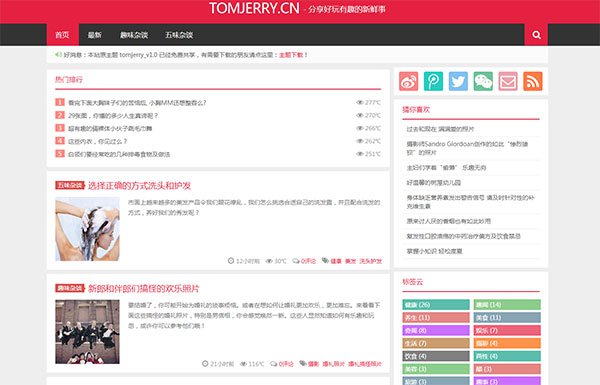600x385 pixels.
Task: Open the article 选择正确的方式洗头和护发
Action: point(139,186)
